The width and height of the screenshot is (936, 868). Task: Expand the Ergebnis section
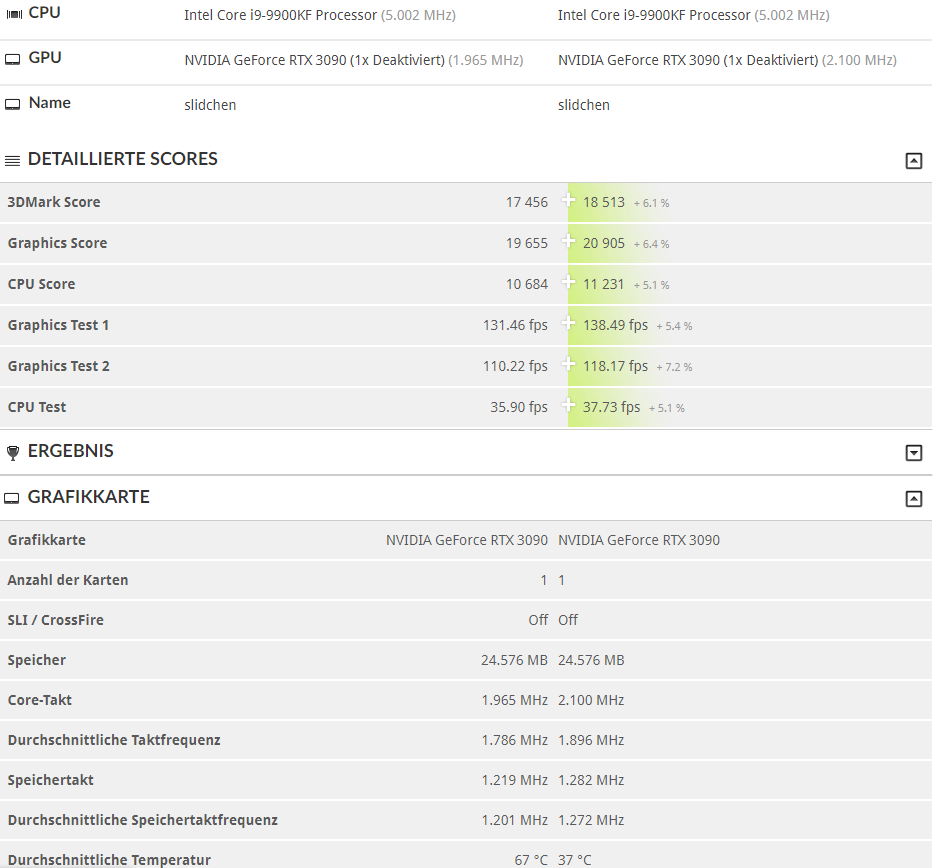[x=913, y=453]
